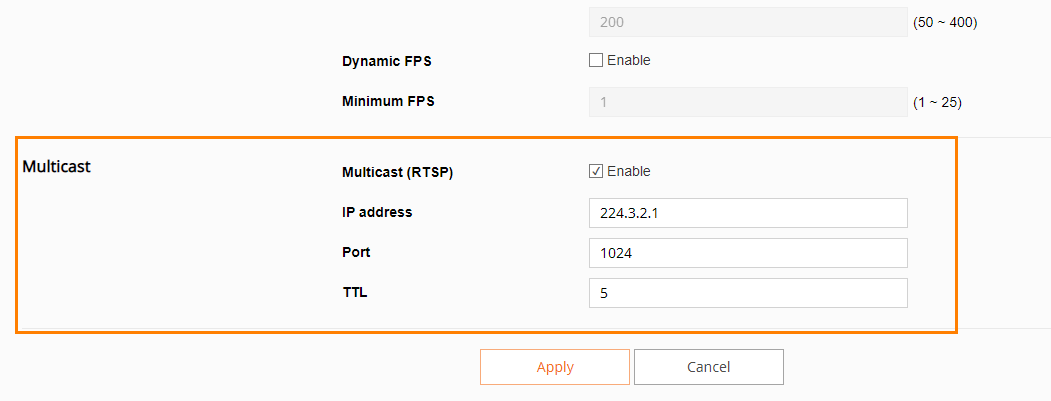Cancel the changes
Image resolution: width=1051 pixels, height=401 pixels.
(x=708, y=367)
